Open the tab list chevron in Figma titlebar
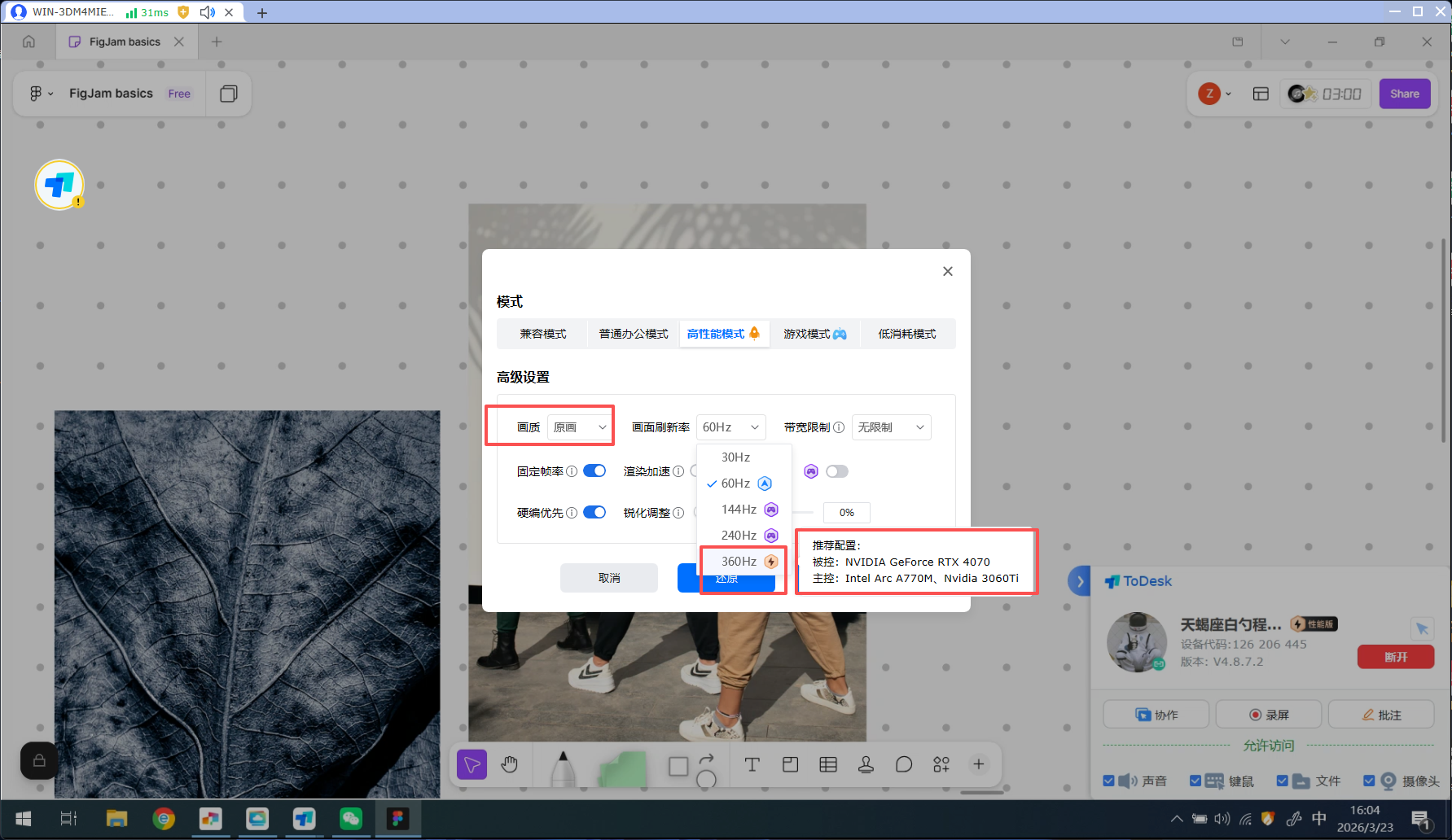 point(1285,42)
